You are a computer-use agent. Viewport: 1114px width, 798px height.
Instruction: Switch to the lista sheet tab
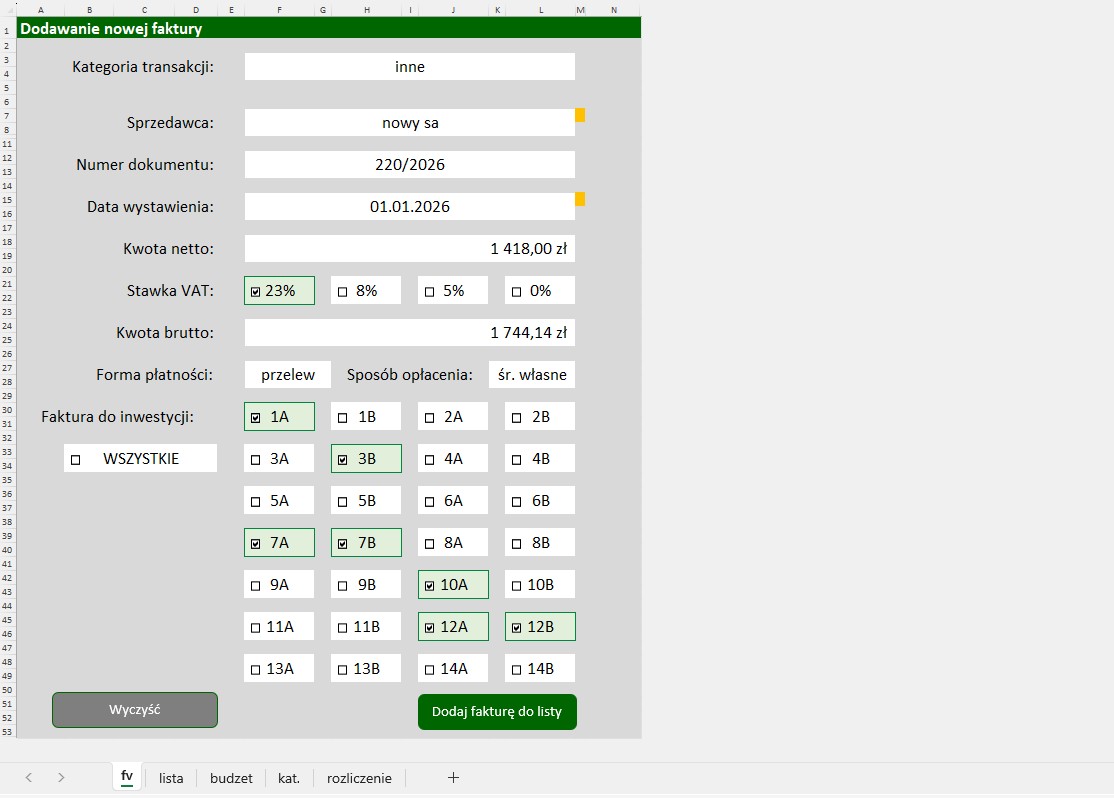[x=171, y=778]
